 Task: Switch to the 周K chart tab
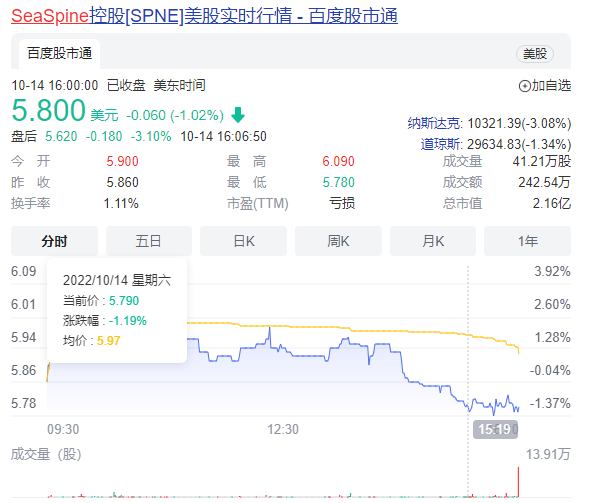[x=338, y=241]
